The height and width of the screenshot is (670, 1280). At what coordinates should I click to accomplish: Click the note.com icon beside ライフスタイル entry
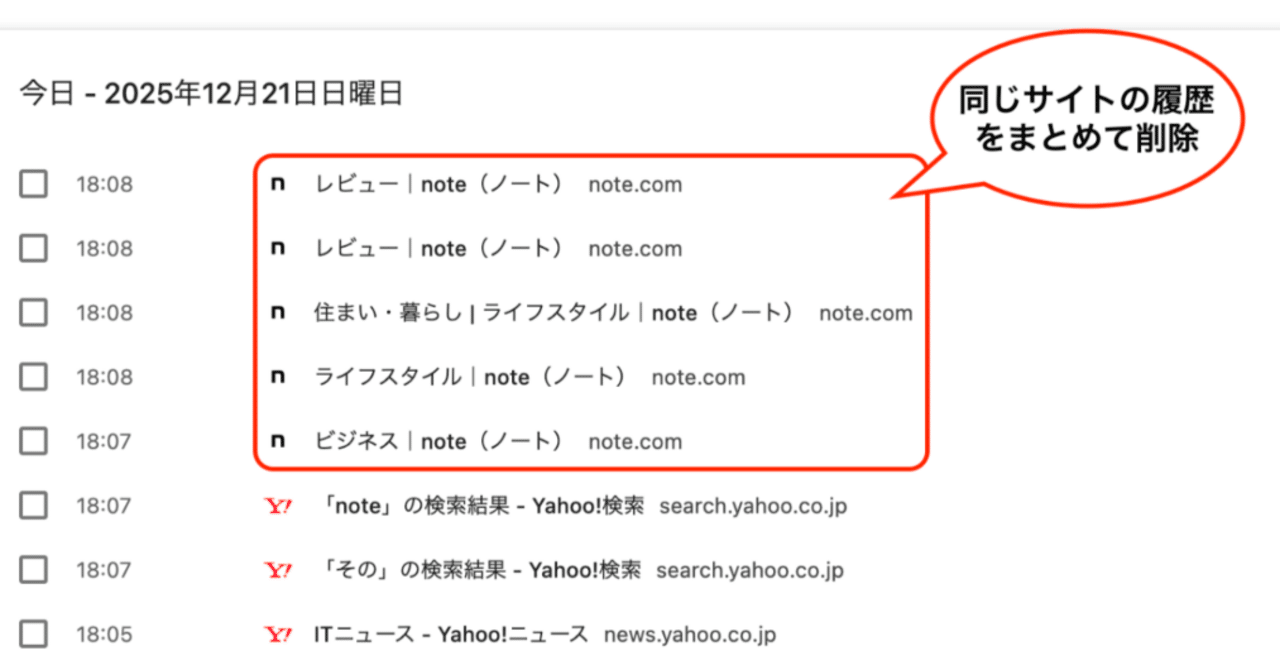pyautogui.click(x=278, y=377)
